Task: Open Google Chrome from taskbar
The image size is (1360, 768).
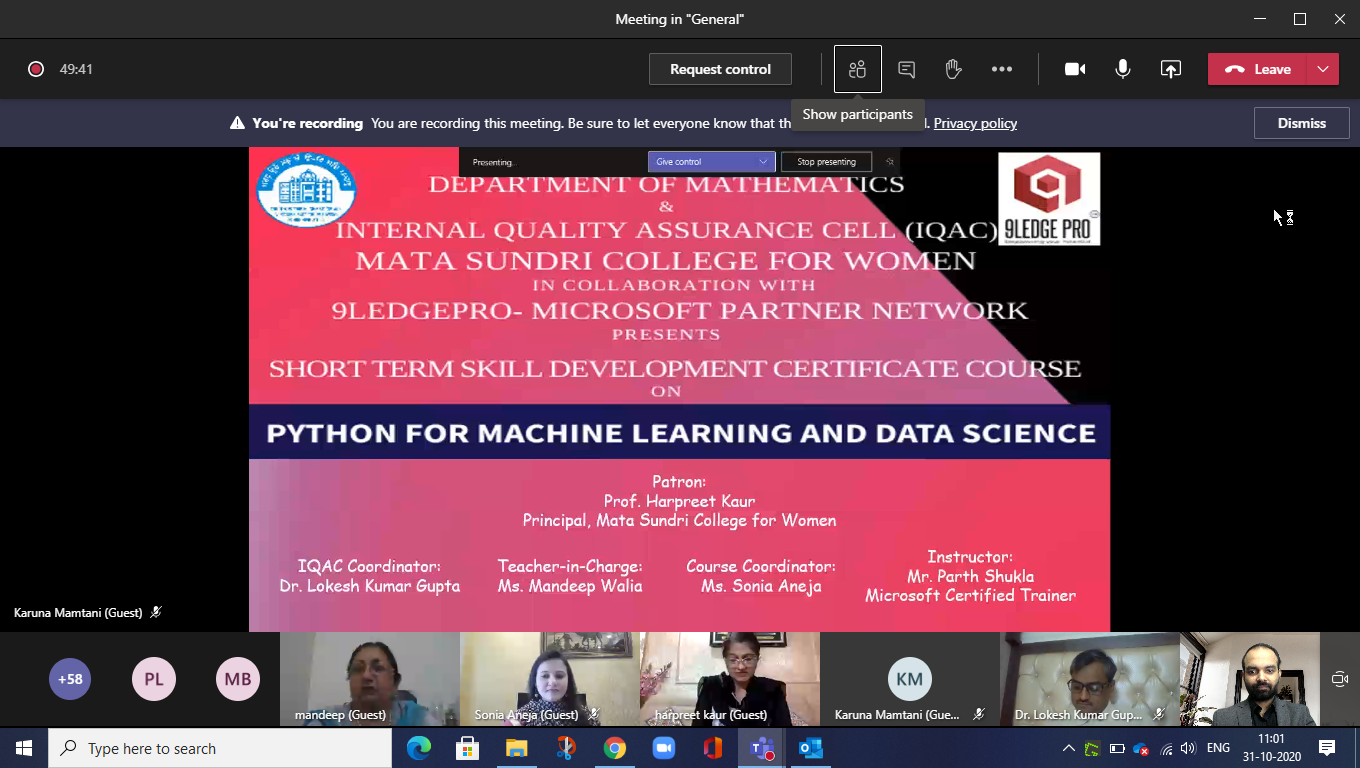Action: pos(614,748)
